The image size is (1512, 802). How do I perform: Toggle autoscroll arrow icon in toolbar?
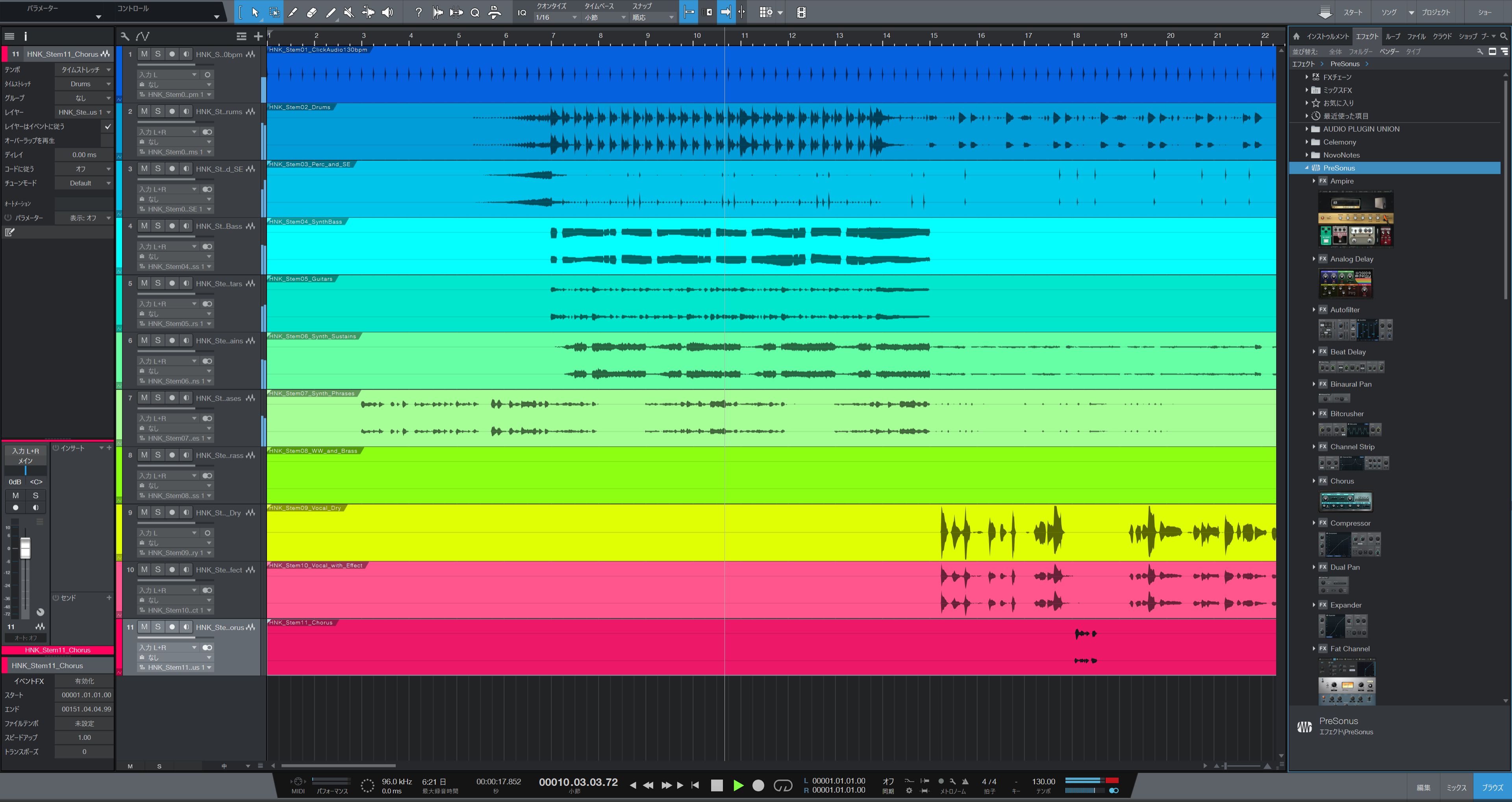click(726, 12)
